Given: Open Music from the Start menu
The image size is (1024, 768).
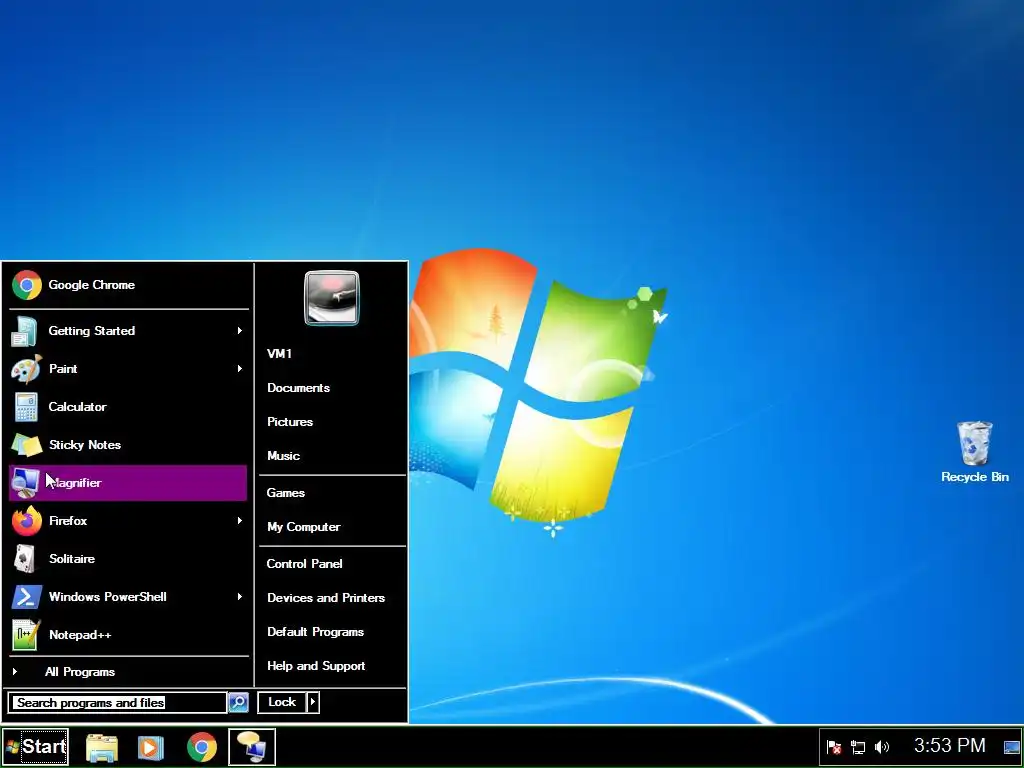Looking at the screenshot, I should tap(283, 456).
